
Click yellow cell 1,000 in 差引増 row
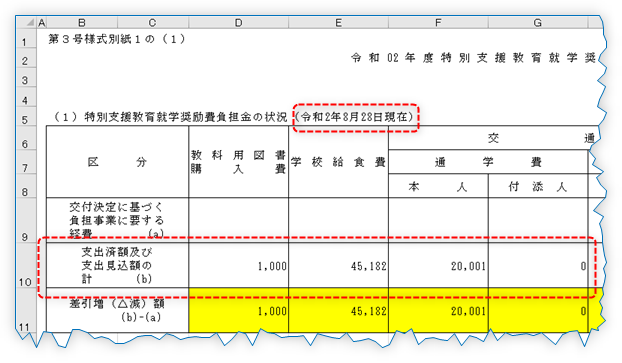[x=238, y=310]
